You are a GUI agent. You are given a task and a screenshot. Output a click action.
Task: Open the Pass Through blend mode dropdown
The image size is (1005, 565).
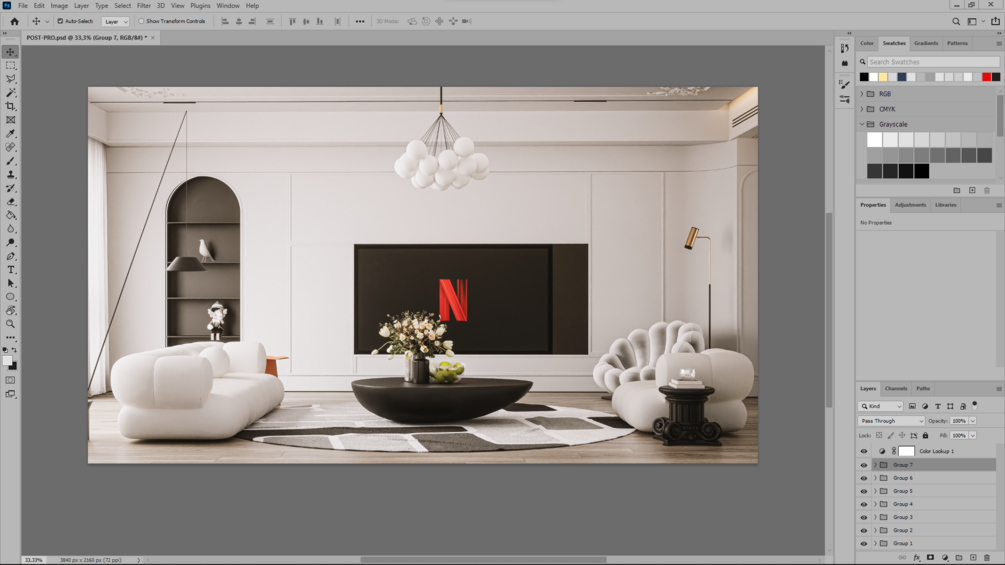891,421
